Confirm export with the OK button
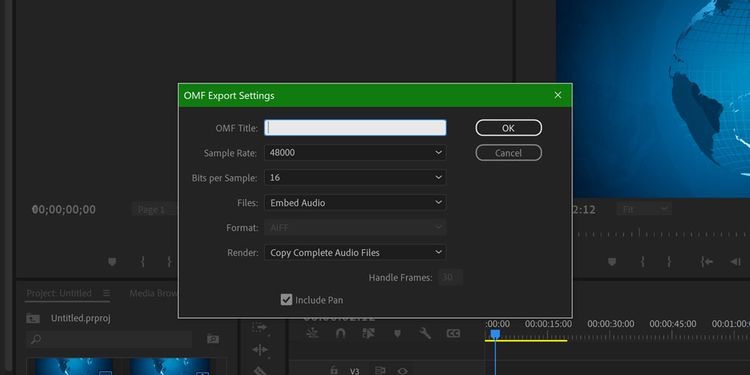This screenshot has height=375, width=750. point(508,128)
